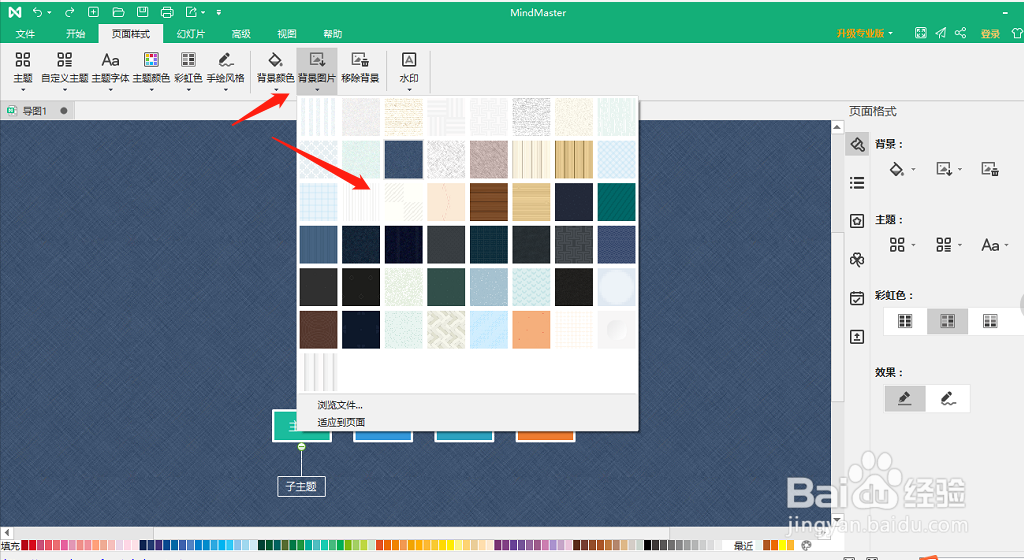The image size is (1024, 560).
Task: Open the clipart clover sidebar icon
Action: 857,259
